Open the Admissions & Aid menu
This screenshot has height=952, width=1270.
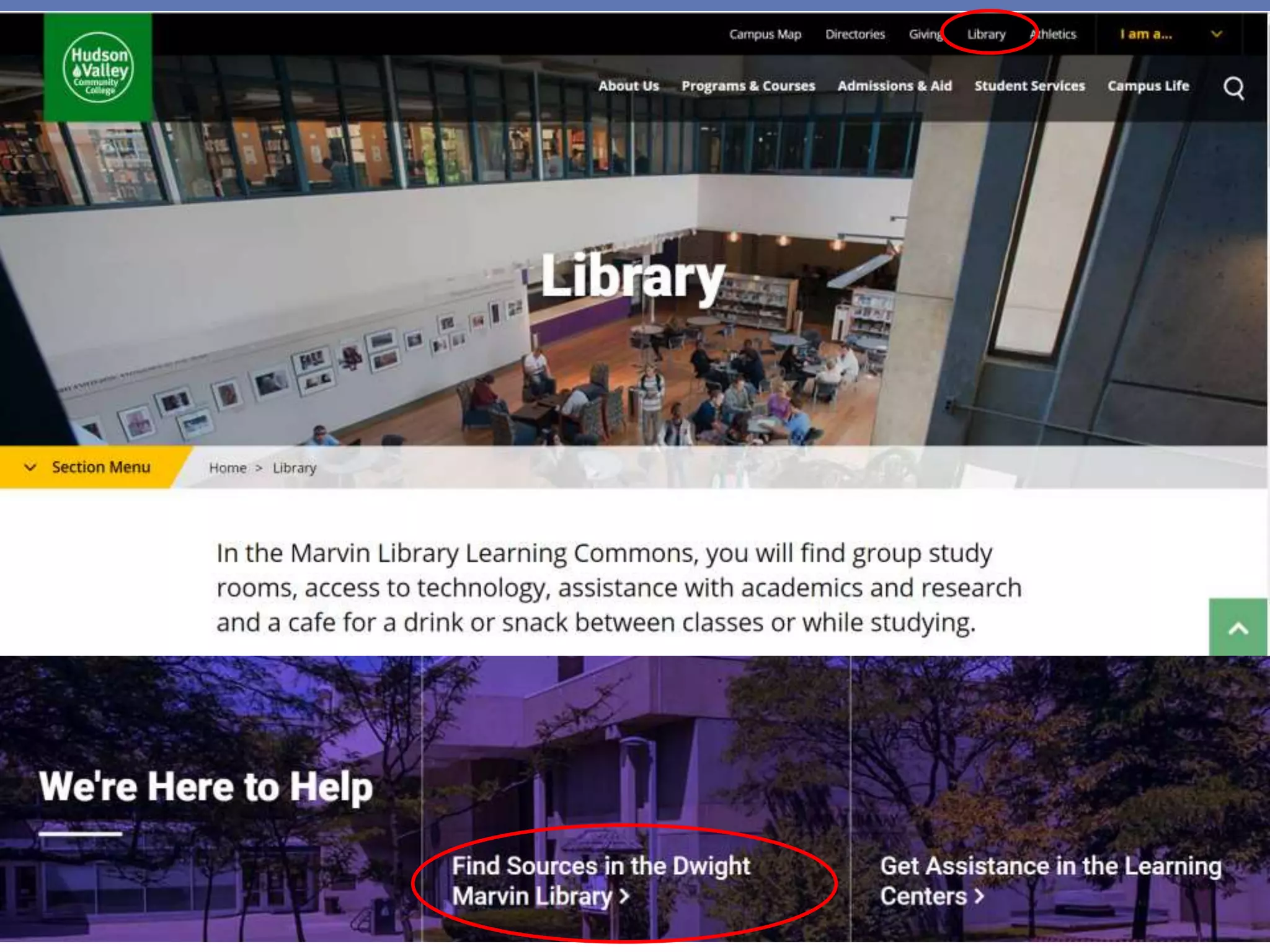pyautogui.click(x=894, y=86)
